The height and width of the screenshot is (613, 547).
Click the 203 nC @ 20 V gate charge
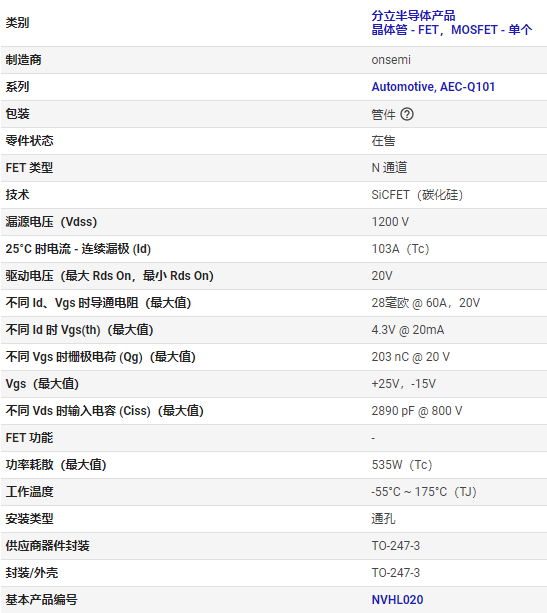411,357
